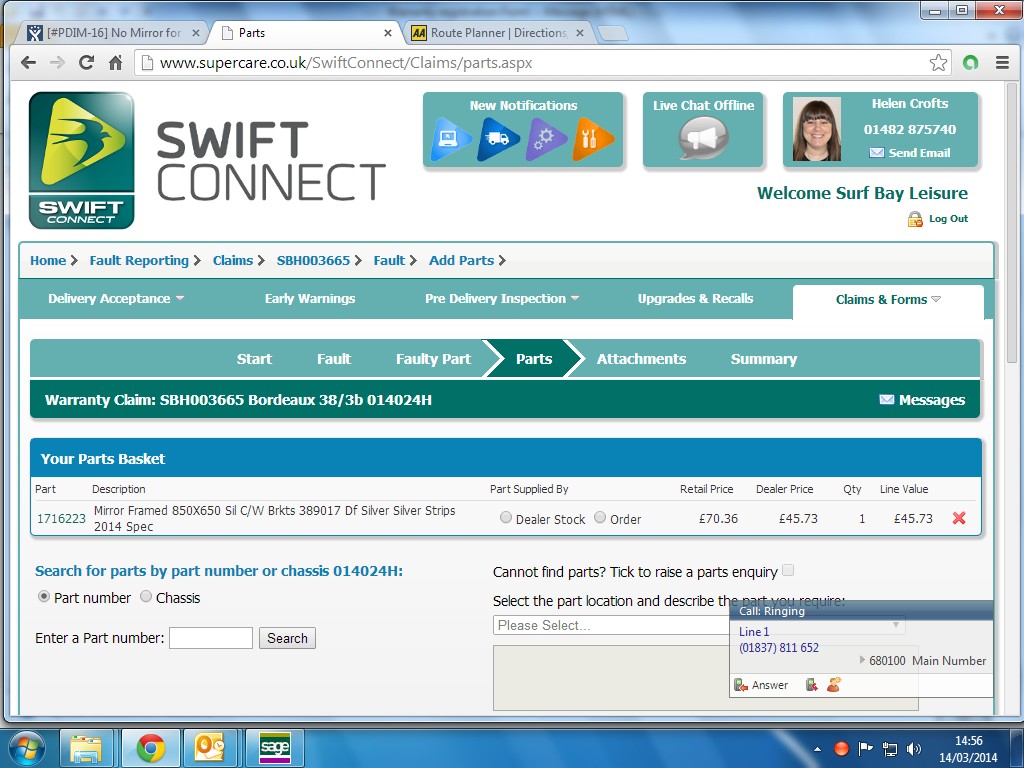Open the delivery truck notification icon
The width and height of the screenshot is (1024, 768).
(499, 138)
